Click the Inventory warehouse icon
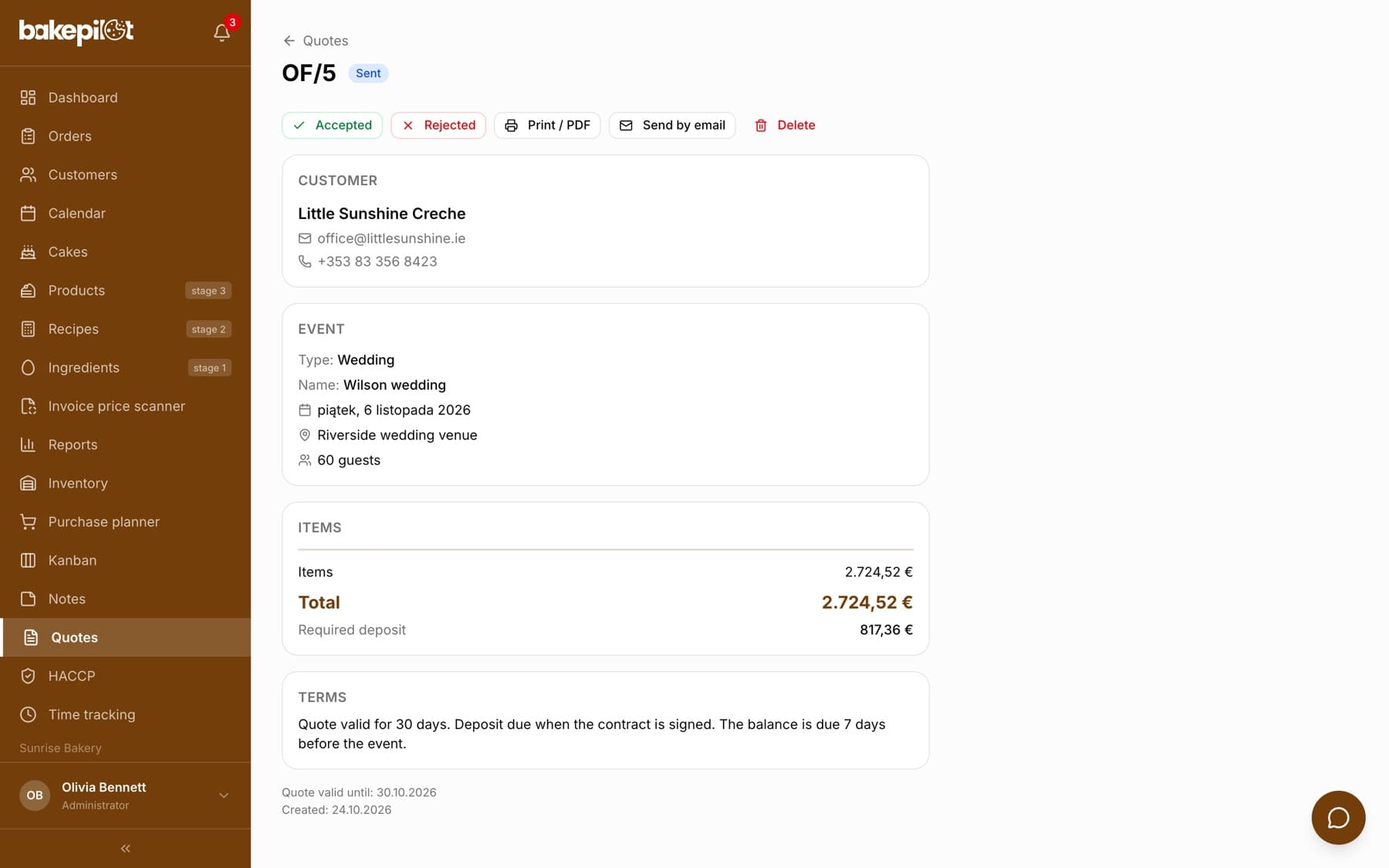Viewport: 1389px width, 868px height. pyautogui.click(x=29, y=483)
